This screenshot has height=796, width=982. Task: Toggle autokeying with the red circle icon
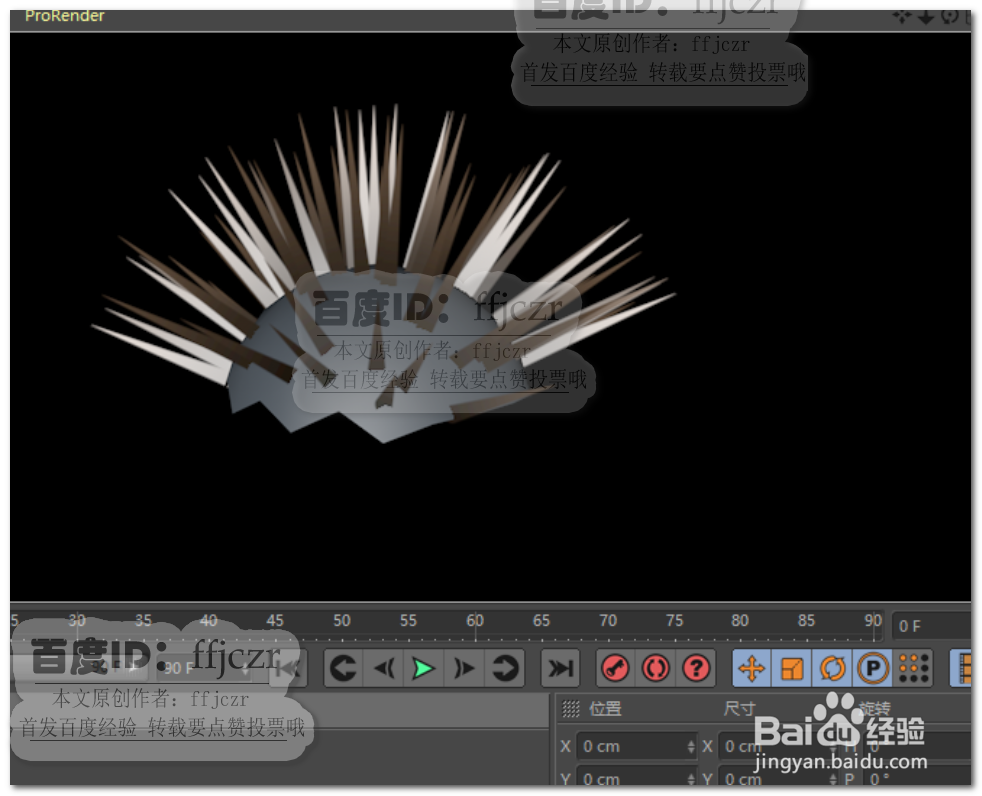(655, 668)
